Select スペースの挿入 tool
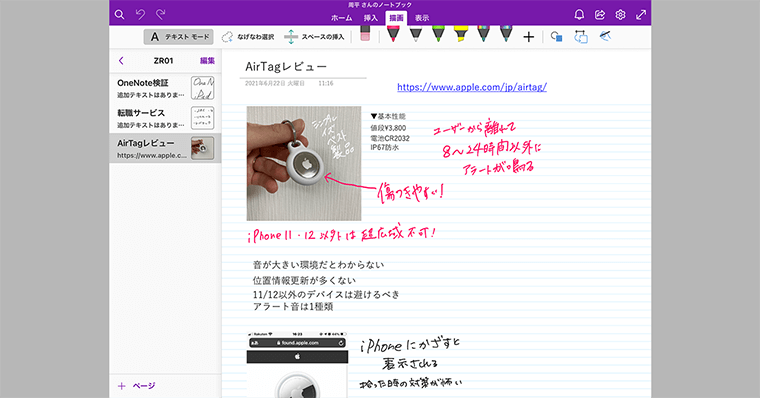This screenshot has height=398, width=760. pos(315,37)
